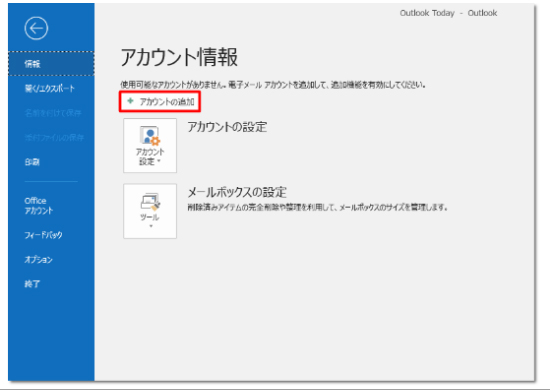Select 名前を付けて保存 in sidebar
Image resolution: width=550 pixels, height=390 pixels.
click(53, 113)
